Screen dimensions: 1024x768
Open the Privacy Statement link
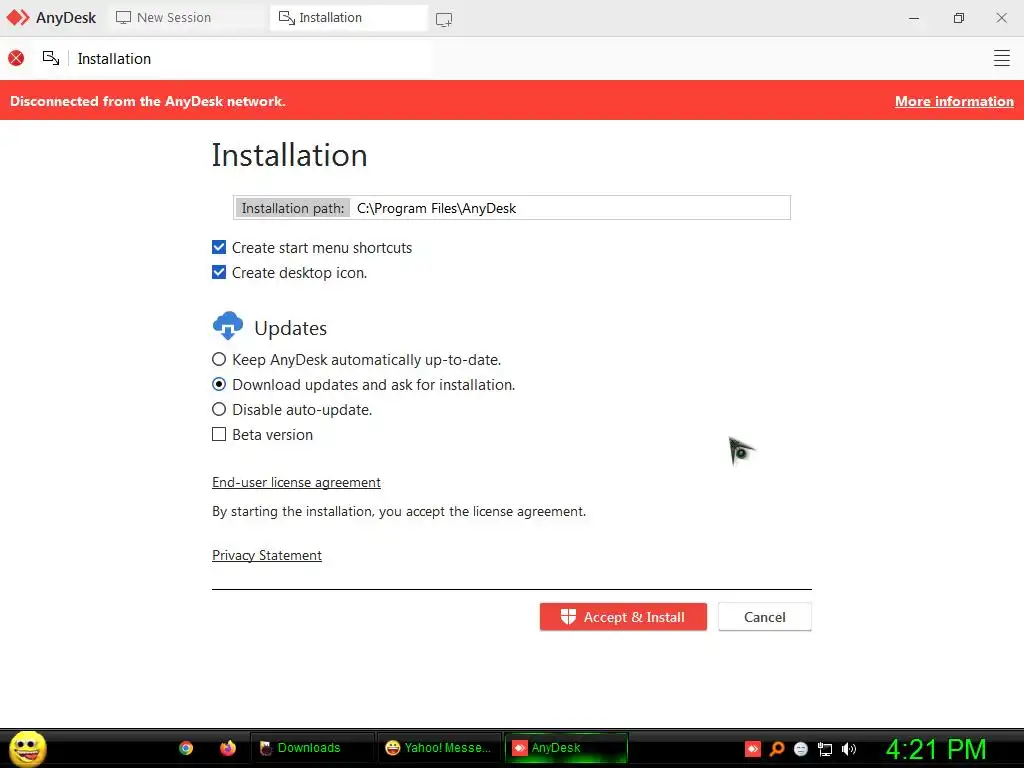click(x=266, y=555)
